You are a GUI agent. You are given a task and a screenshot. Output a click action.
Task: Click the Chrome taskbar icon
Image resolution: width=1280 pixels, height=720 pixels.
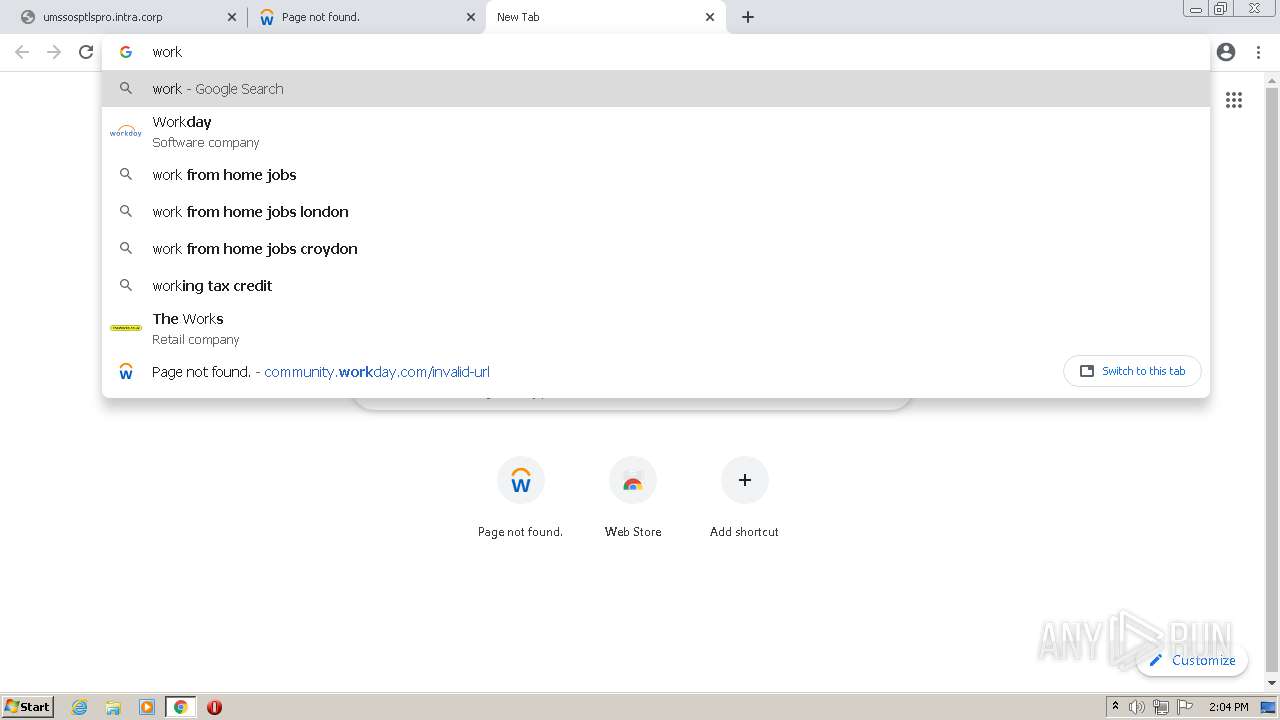(181, 707)
